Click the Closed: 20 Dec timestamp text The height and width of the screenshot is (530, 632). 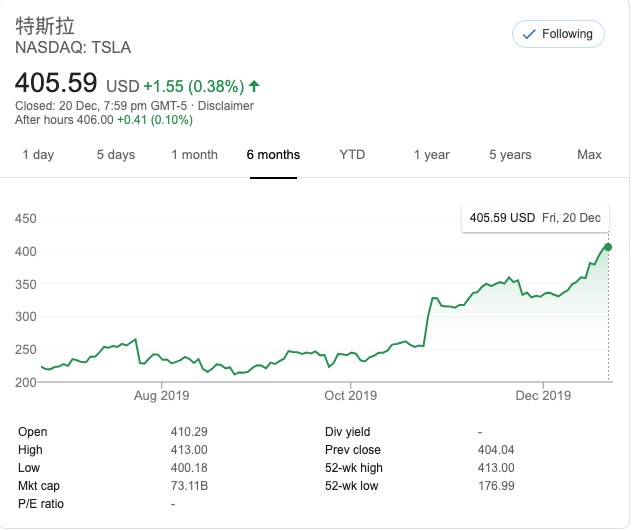tap(101, 106)
